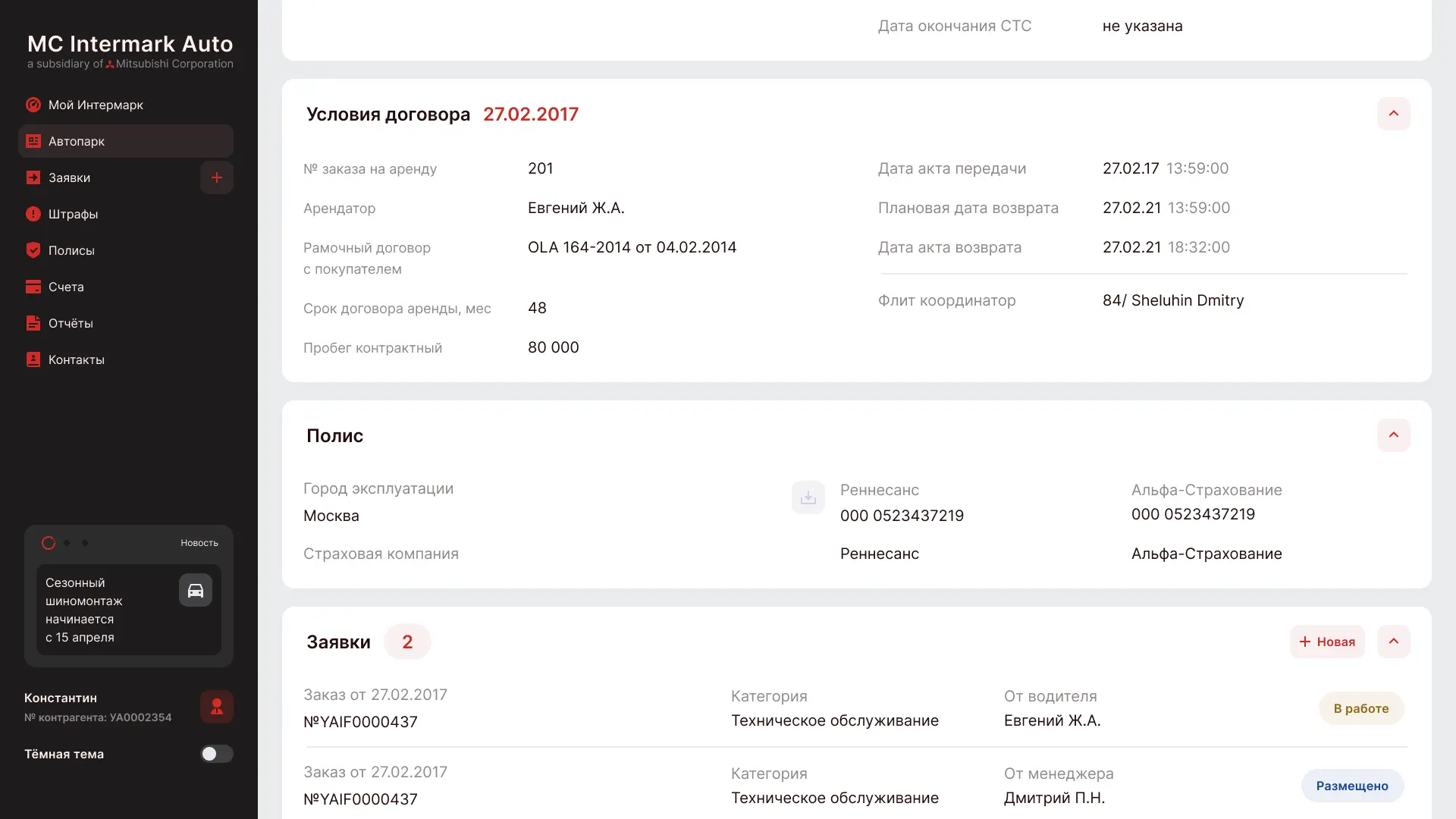Click fleet coordinator 84/ Sheluhin Dmitry
Screen dimensions: 1456x819
pos(1173,300)
